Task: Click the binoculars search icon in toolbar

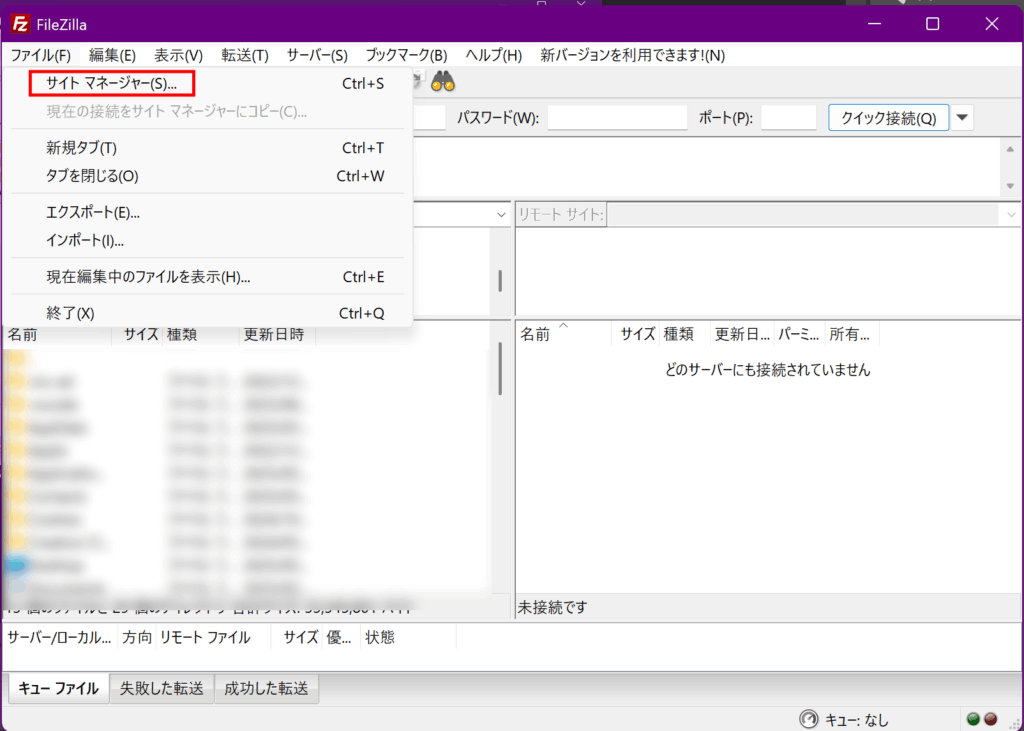Action: [443, 82]
